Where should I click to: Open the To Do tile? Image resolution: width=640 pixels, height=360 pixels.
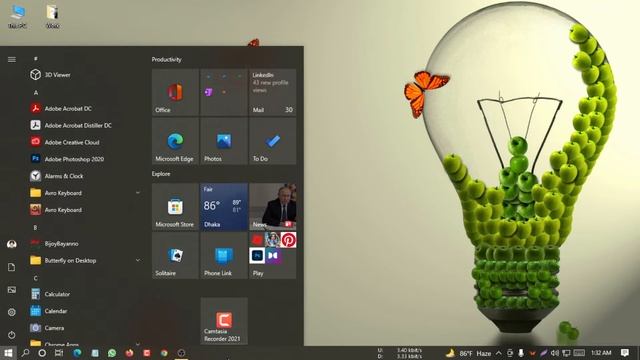(x=273, y=141)
